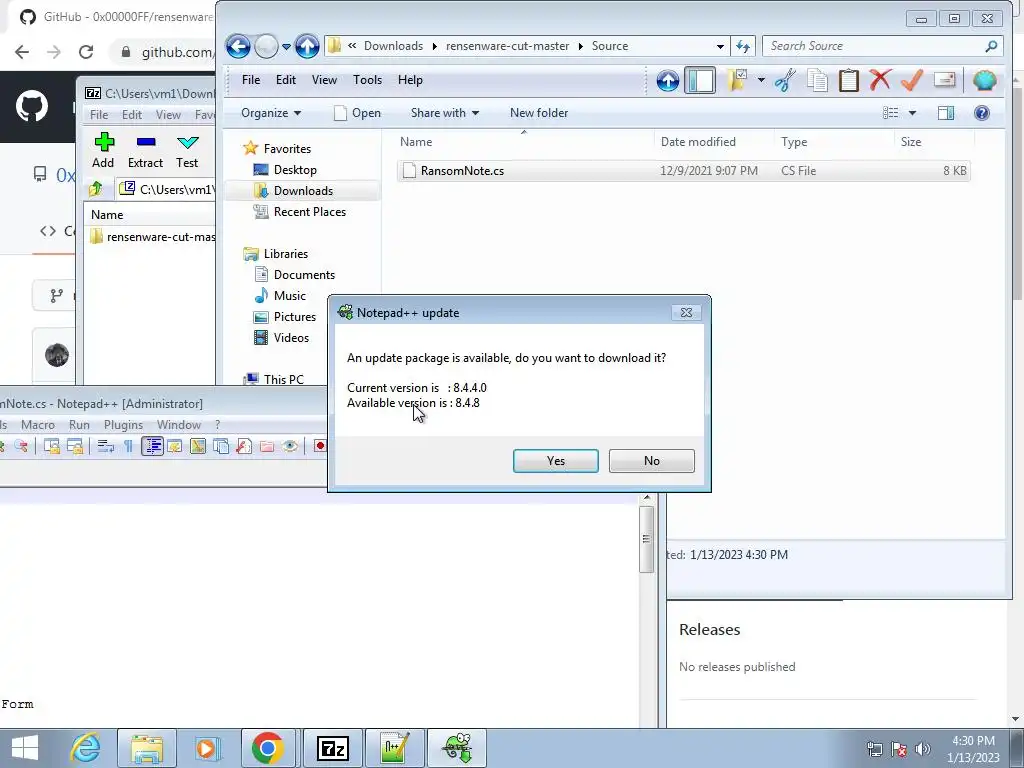Click the change your view icon
This screenshot has width=1024, height=768.
(x=890, y=113)
